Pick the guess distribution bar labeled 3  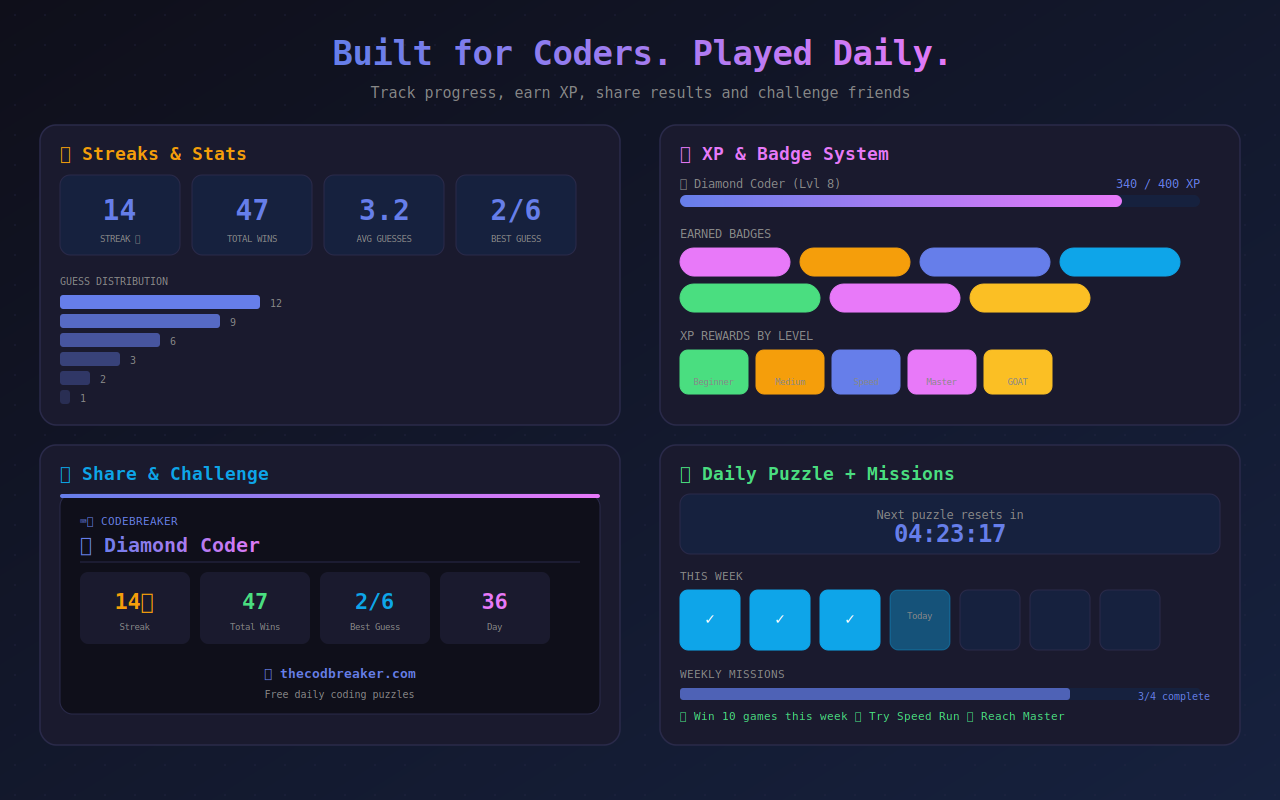tap(90, 359)
